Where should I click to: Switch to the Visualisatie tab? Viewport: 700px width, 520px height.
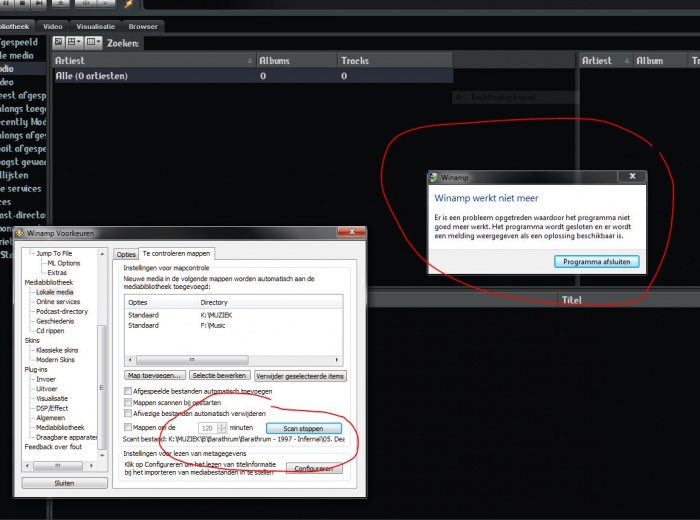pos(96,26)
